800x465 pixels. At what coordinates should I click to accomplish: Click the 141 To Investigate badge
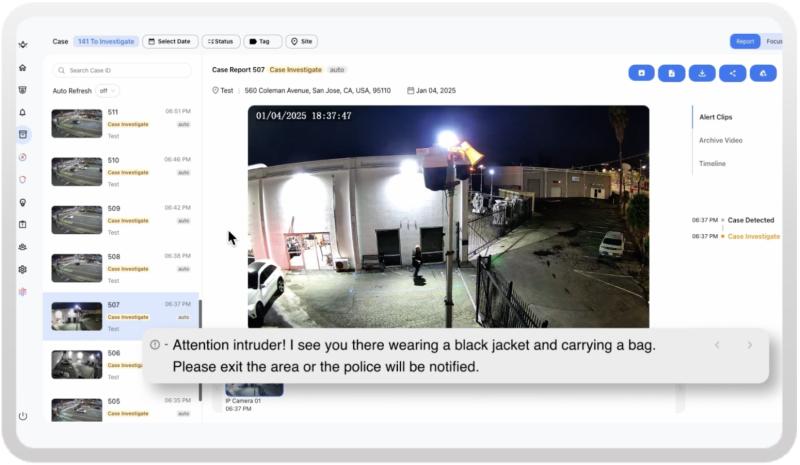click(x=106, y=41)
